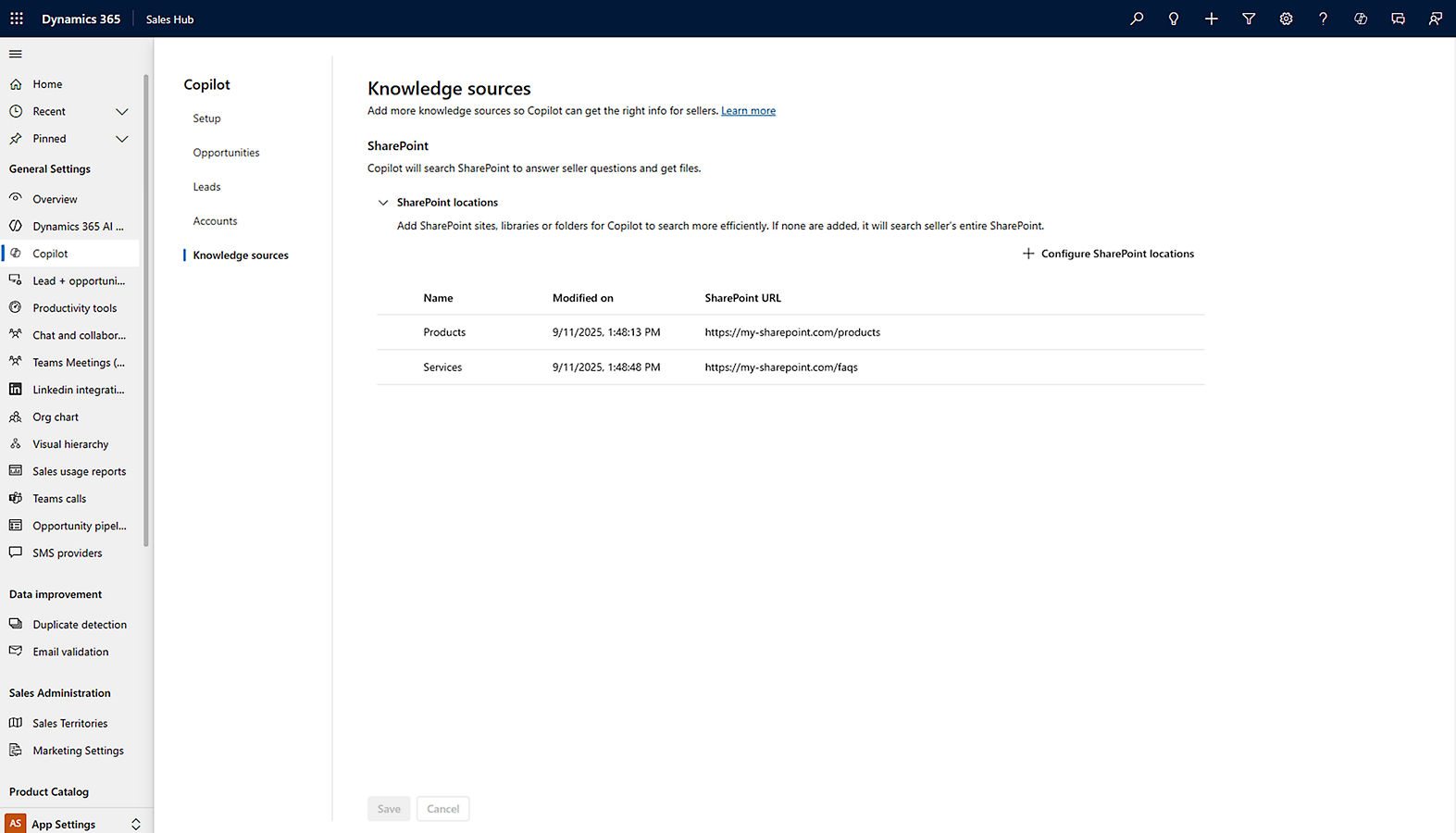Expand the Recent list chevron
This screenshot has width=1456, height=833.
121,111
